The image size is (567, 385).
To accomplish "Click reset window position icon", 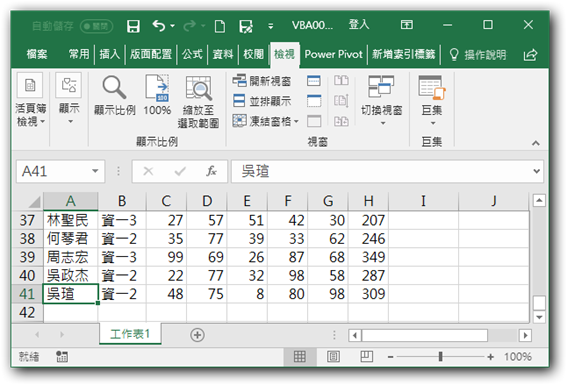I will pyautogui.click(x=341, y=121).
